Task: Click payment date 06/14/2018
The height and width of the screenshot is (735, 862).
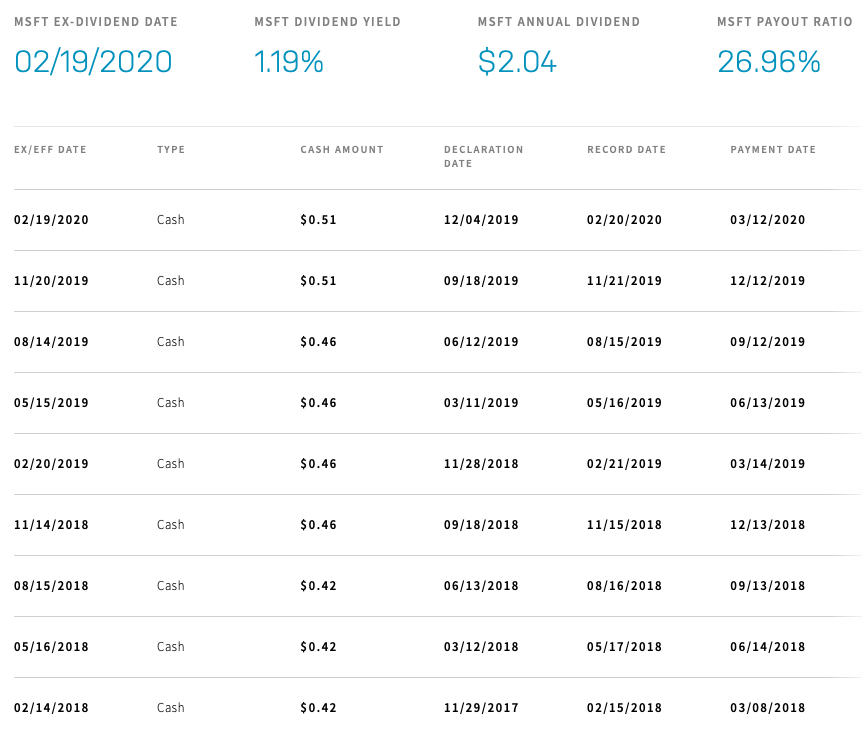Action: click(x=767, y=647)
